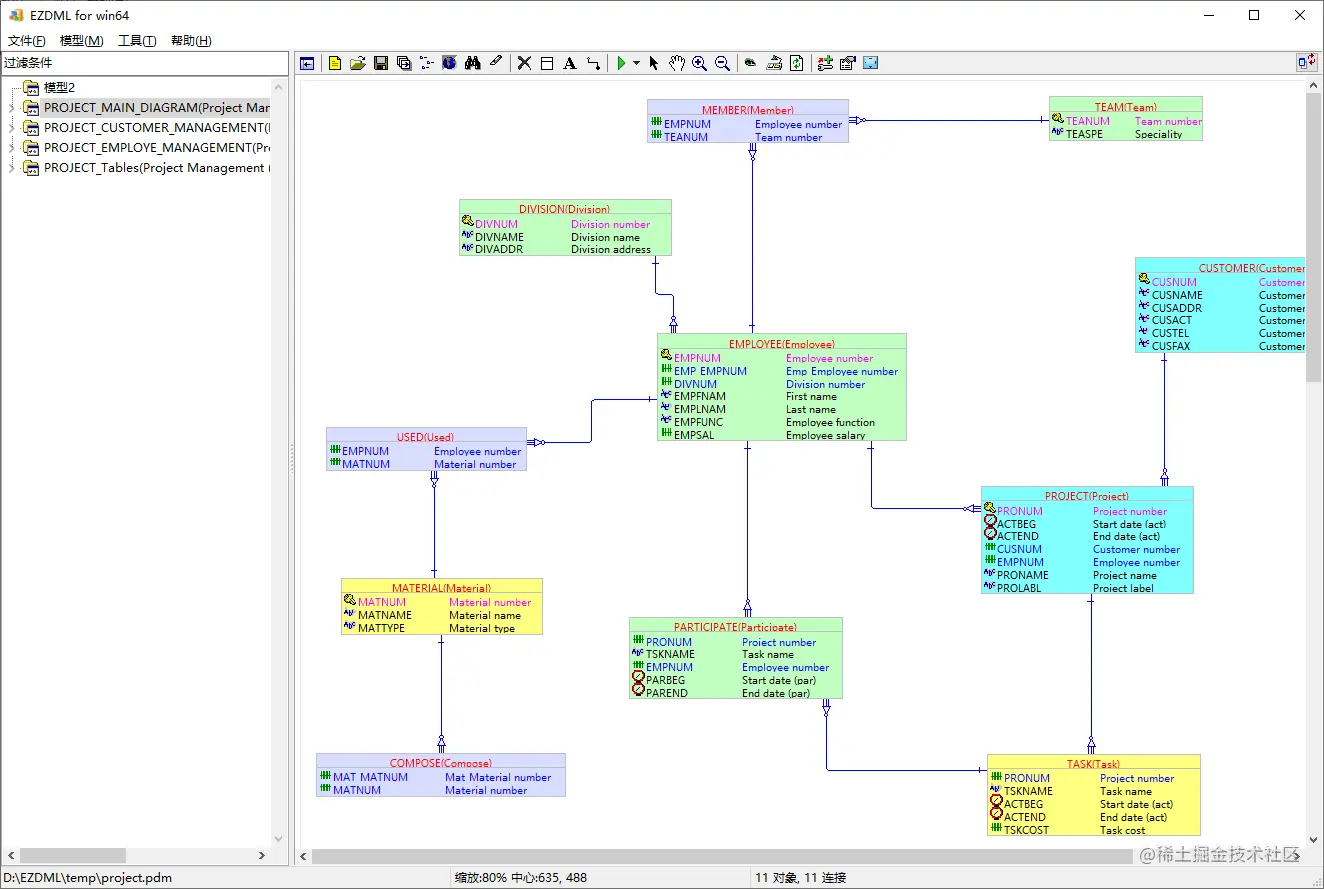Click the zoom in magnifier icon

[700, 63]
